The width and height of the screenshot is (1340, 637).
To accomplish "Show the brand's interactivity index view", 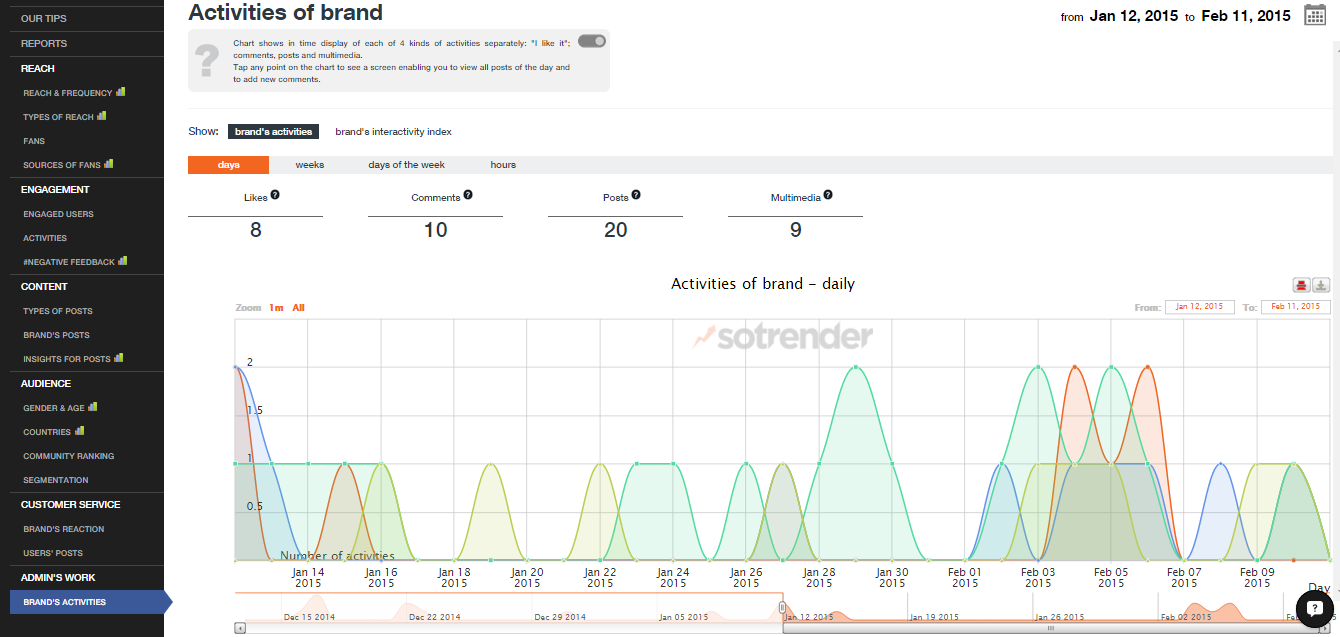I will point(393,132).
